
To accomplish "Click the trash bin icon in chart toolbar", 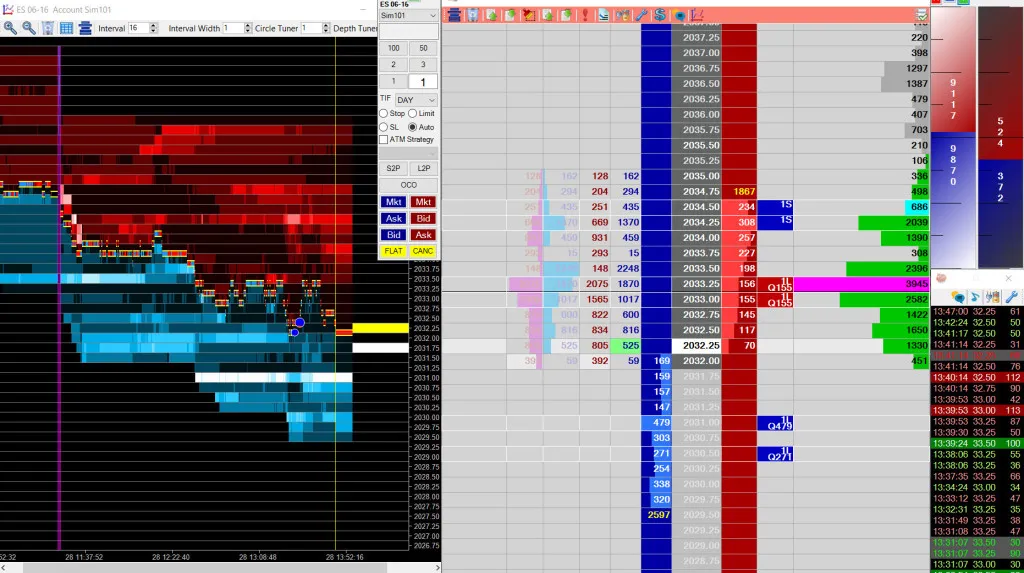I will (x=48, y=28).
